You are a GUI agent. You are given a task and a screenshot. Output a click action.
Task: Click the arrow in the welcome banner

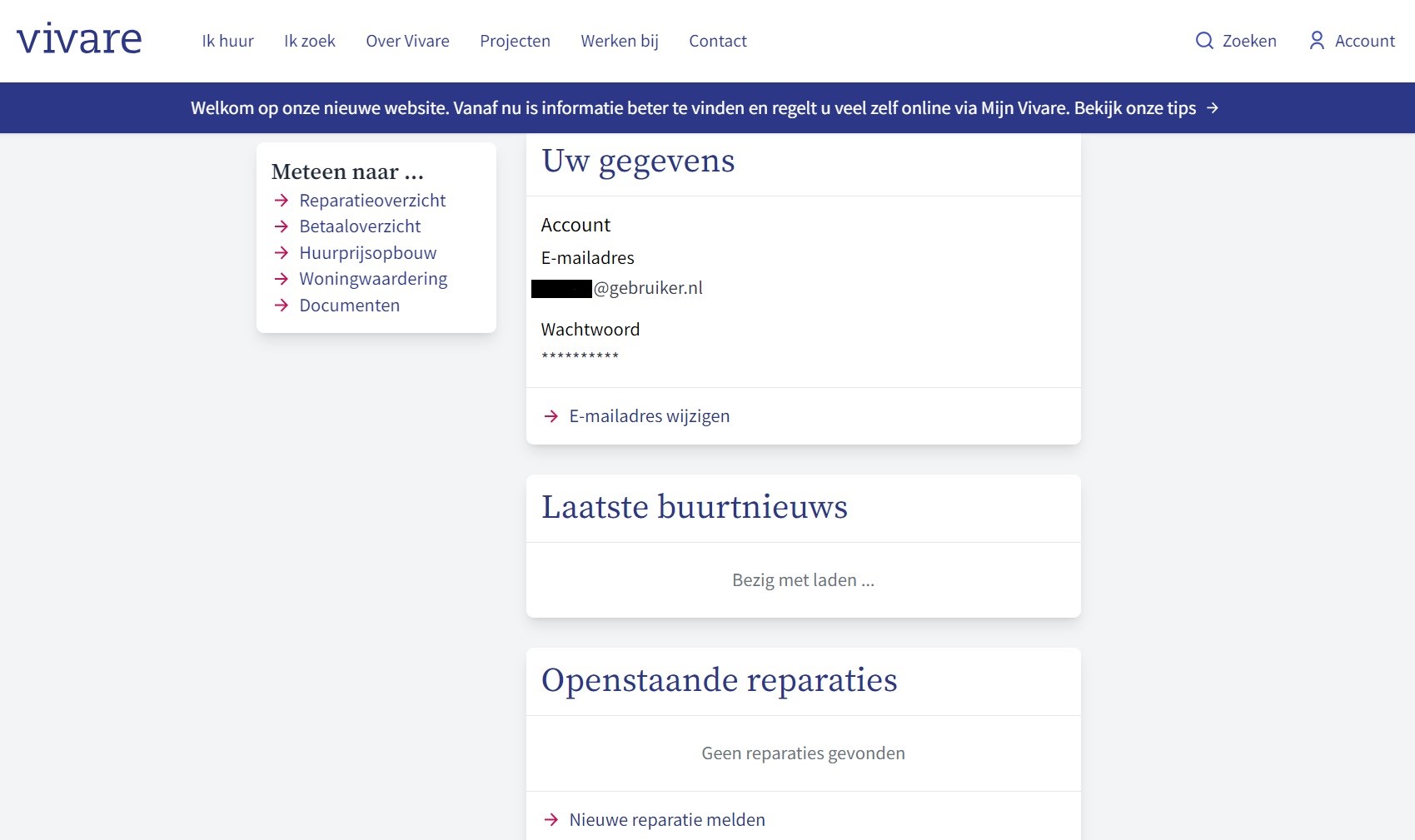coord(1213,108)
